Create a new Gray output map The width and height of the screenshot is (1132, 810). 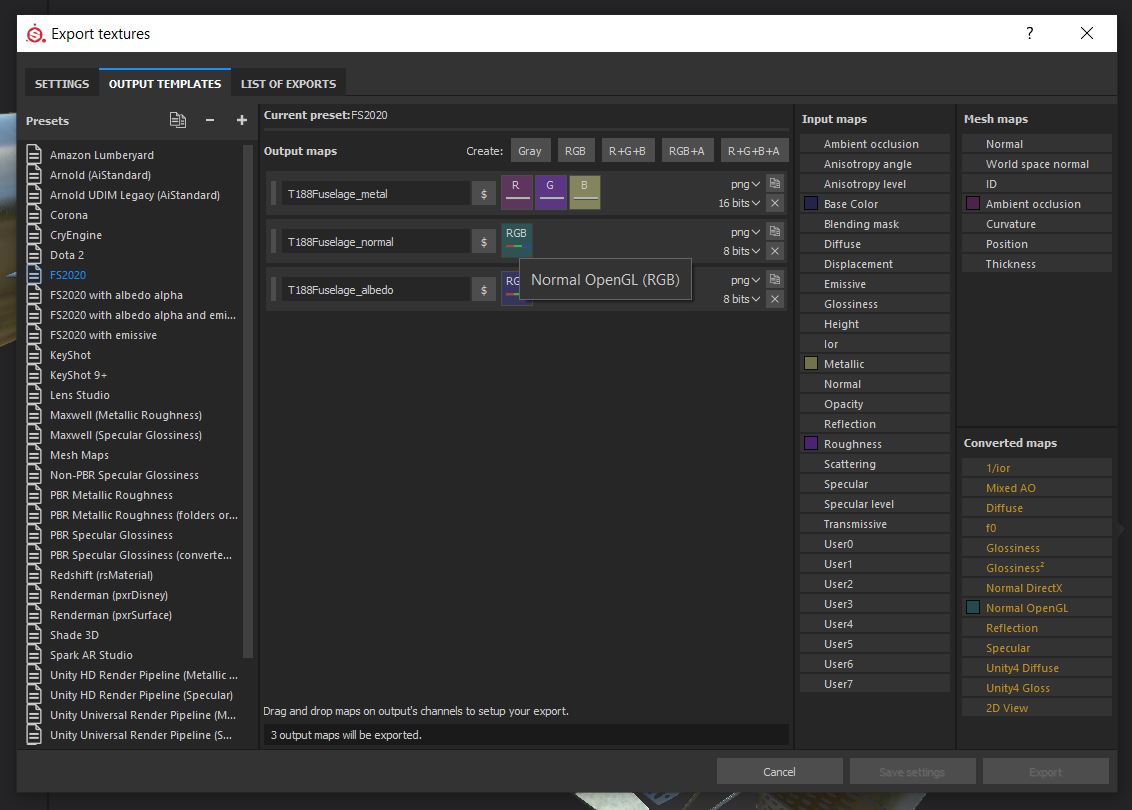[530, 151]
